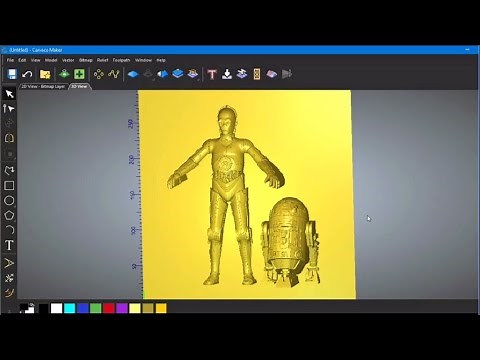The width and height of the screenshot is (480, 360).
Task: Pick the red colour swatch
Action: (x=109, y=308)
